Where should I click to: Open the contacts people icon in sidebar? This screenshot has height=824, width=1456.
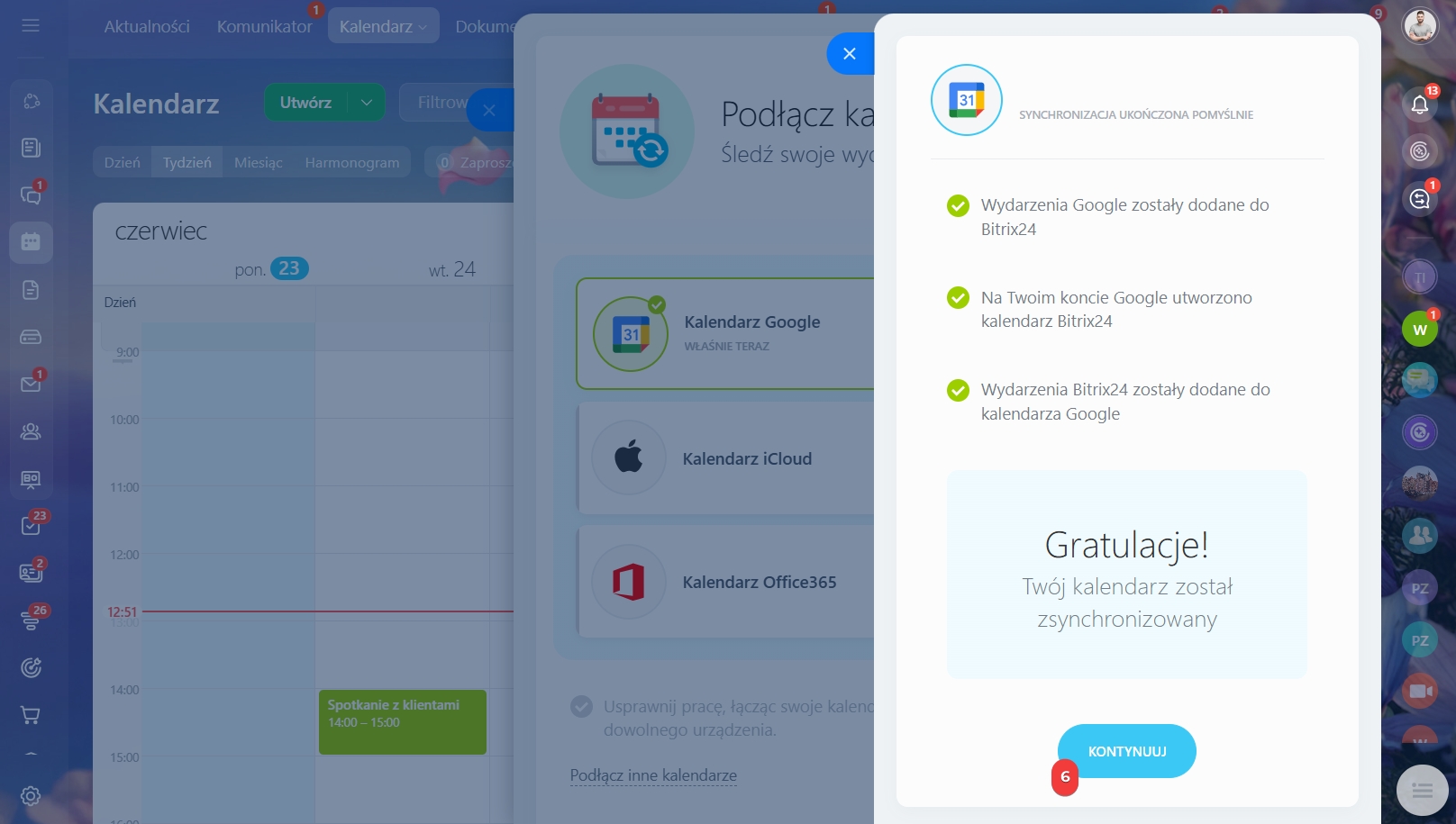pos(31,431)
